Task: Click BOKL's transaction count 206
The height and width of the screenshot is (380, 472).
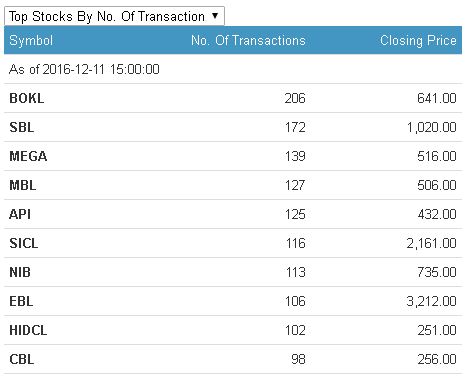Action: tap(295, 98)
